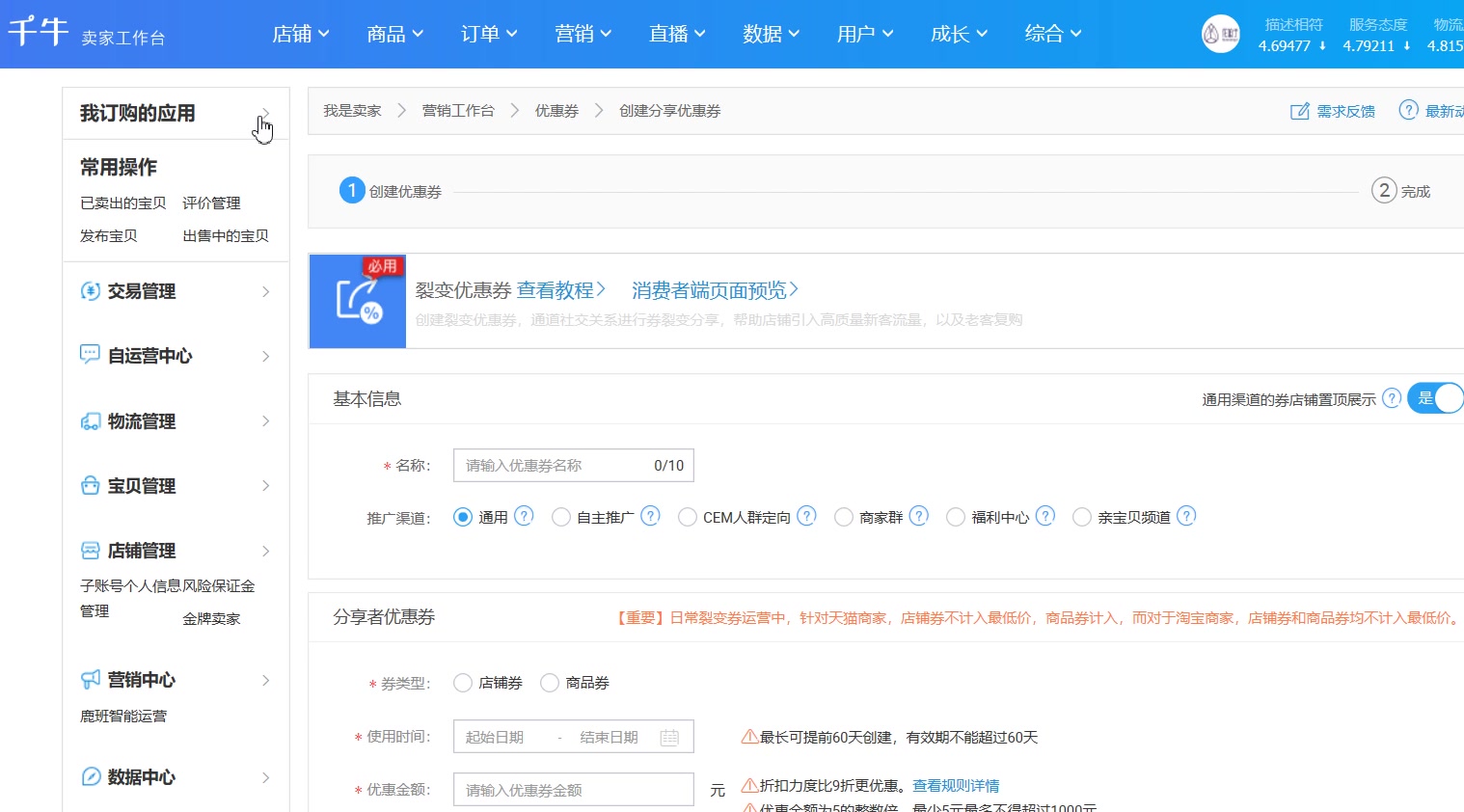Toggle the 店铺置顶展示 switch
Image resolution: width=1464 pixels, height=812 pixels.
(1436, 398)
